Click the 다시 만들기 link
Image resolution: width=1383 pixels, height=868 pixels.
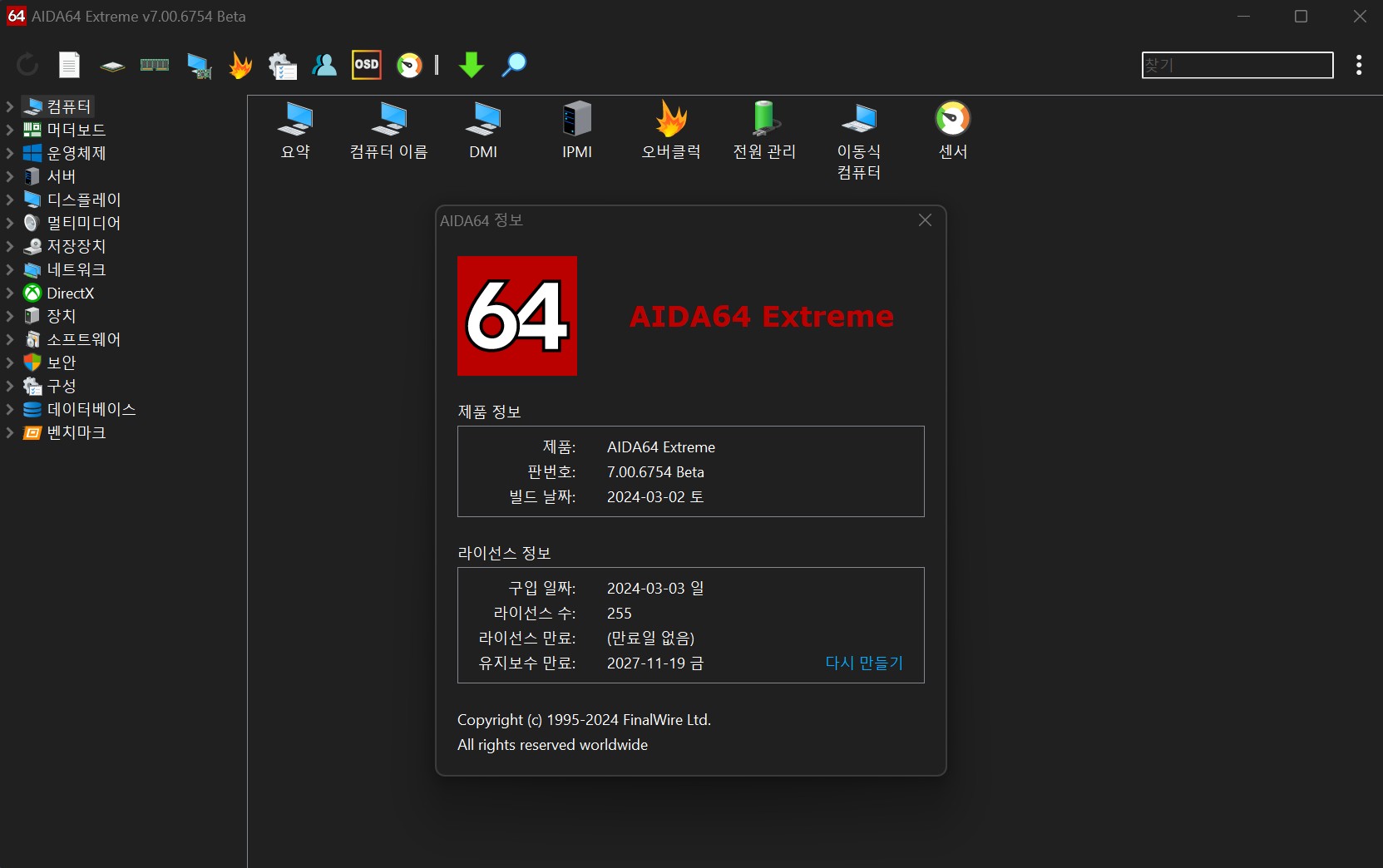pyautogui.click(x=864, y=663)
